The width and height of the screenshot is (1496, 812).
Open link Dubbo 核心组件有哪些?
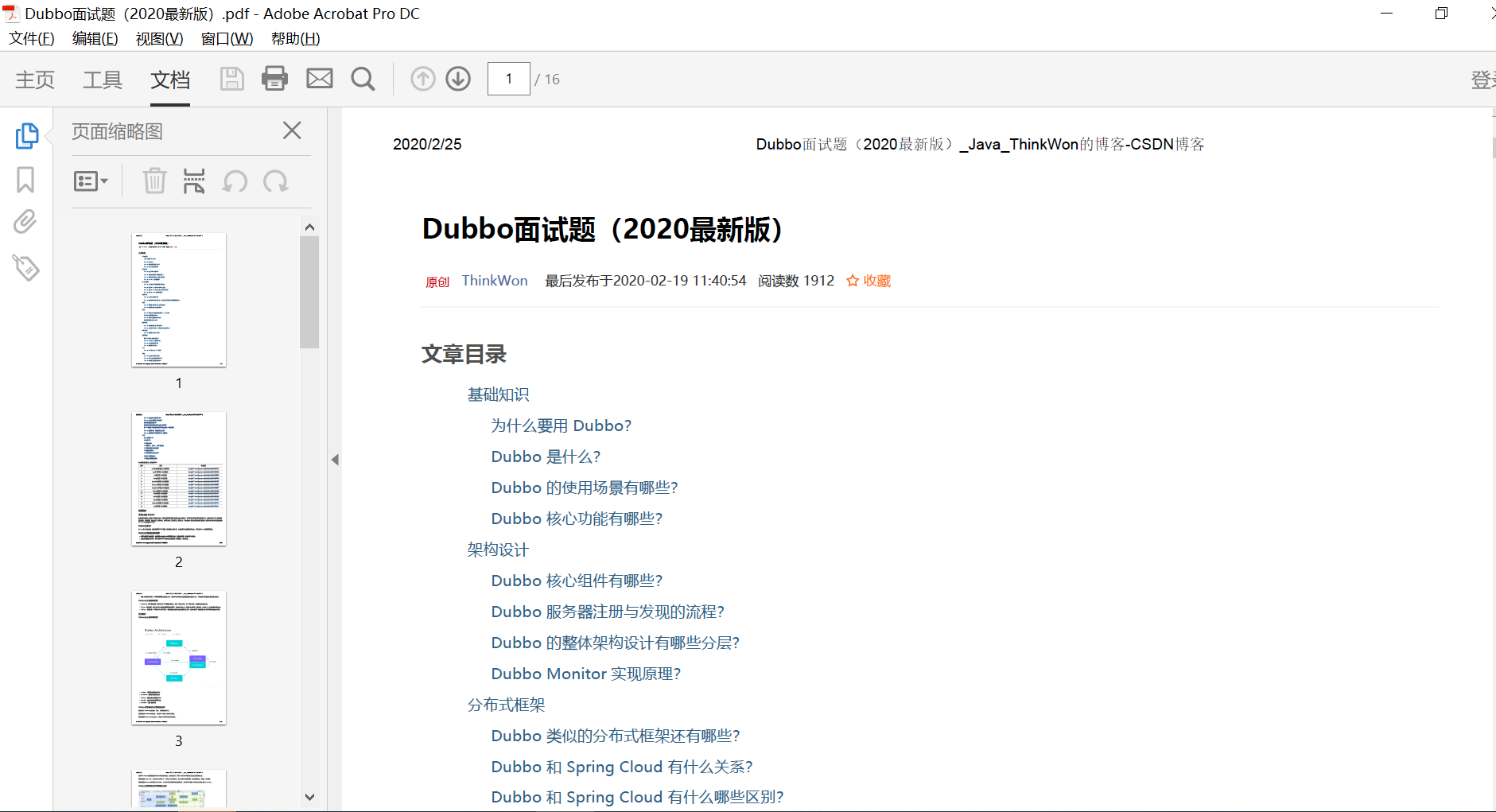click(x=577, y=581)
